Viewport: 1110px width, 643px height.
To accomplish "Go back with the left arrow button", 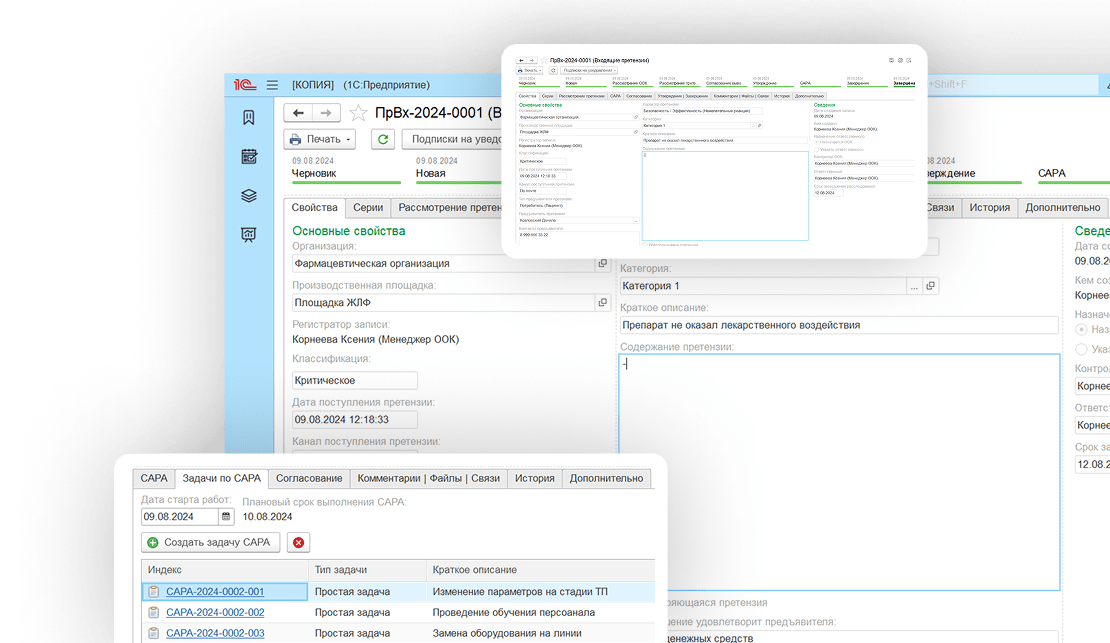I will (298, 113).
